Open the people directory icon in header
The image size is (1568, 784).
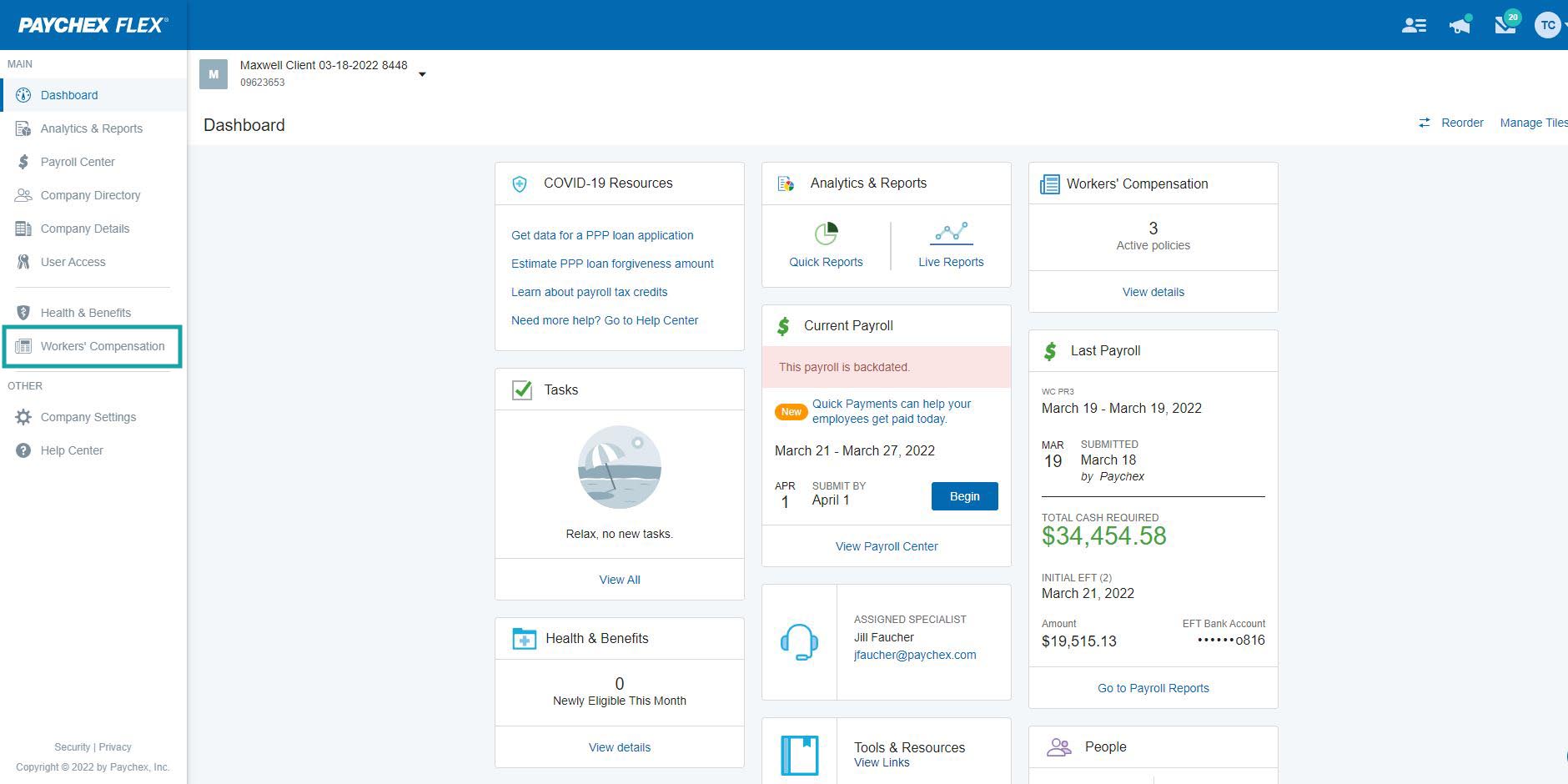pos(1414,25)
